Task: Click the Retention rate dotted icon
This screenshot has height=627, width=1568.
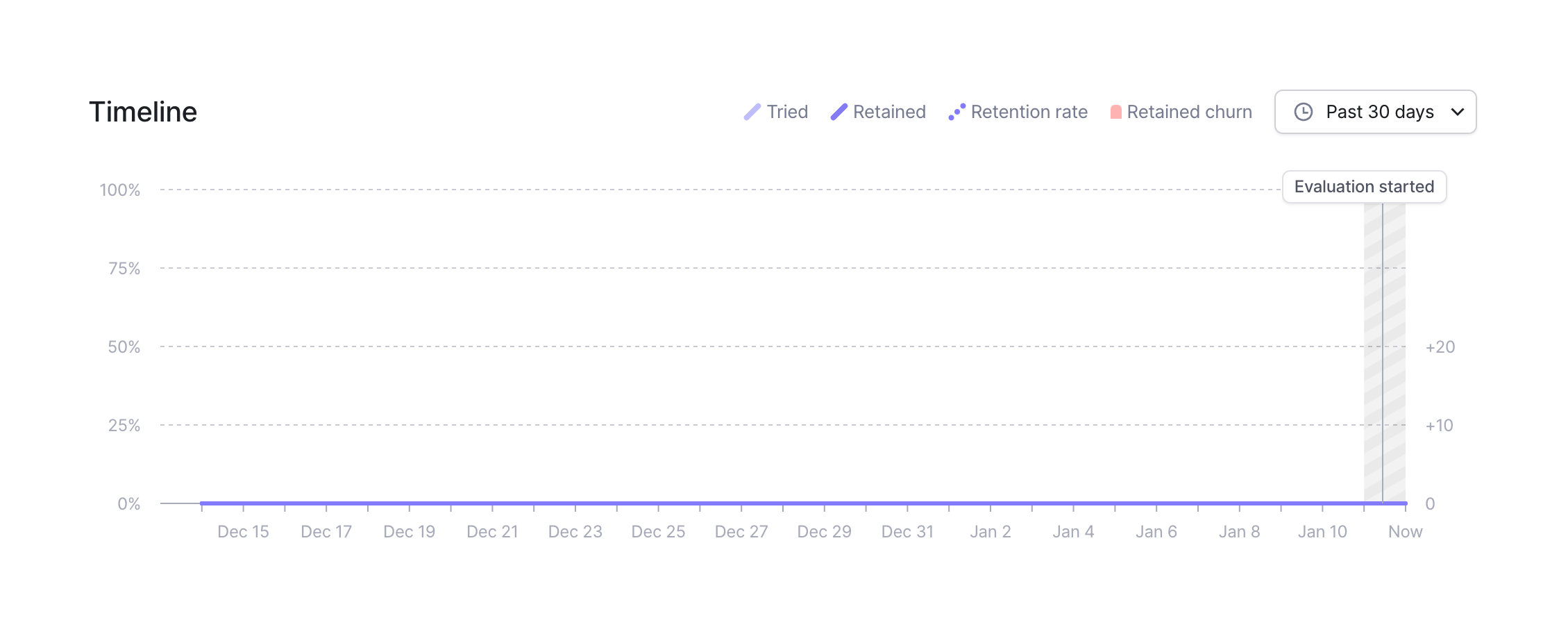Action: 957,112
